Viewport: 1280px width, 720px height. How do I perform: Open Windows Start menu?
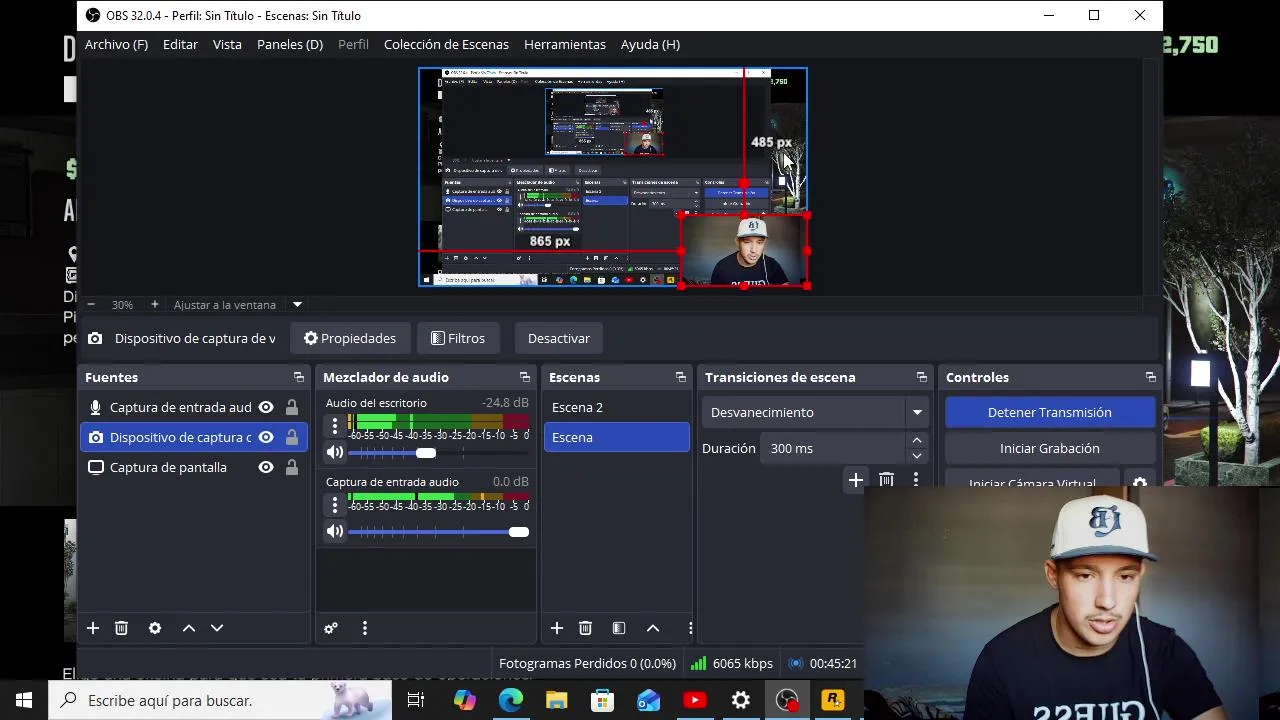(x=24, y=700)
